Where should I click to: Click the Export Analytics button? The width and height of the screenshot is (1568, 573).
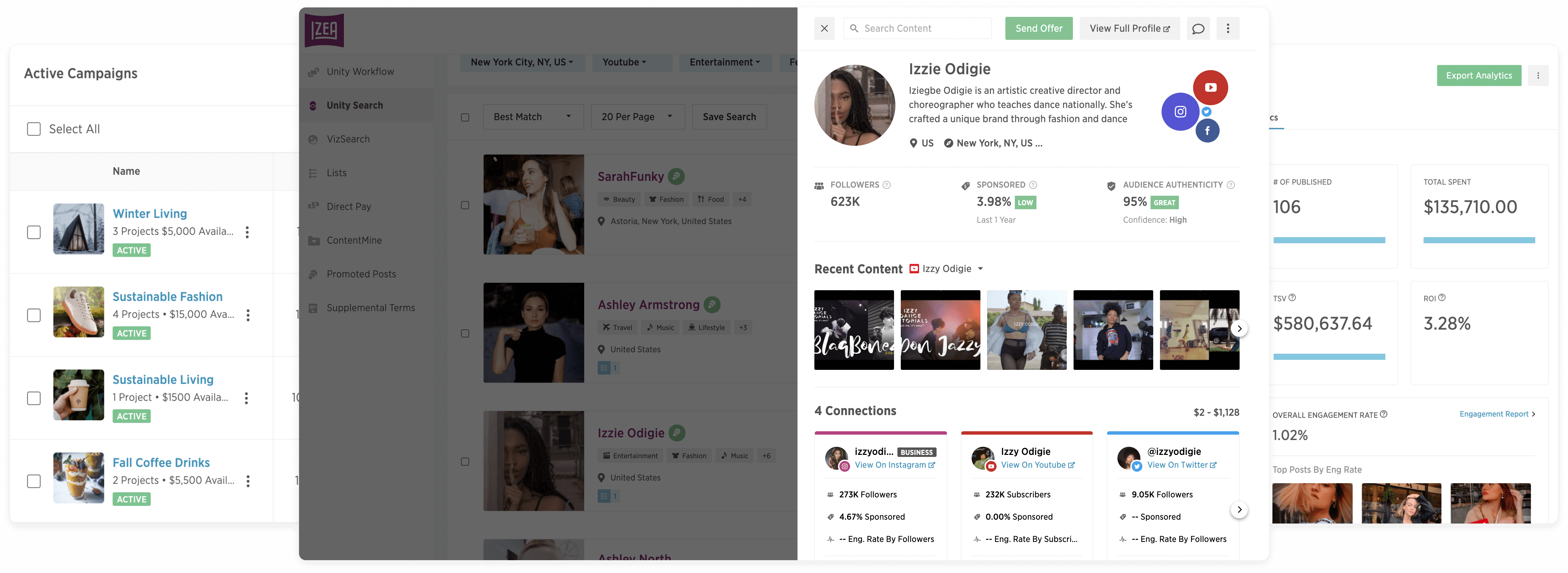1479,76
